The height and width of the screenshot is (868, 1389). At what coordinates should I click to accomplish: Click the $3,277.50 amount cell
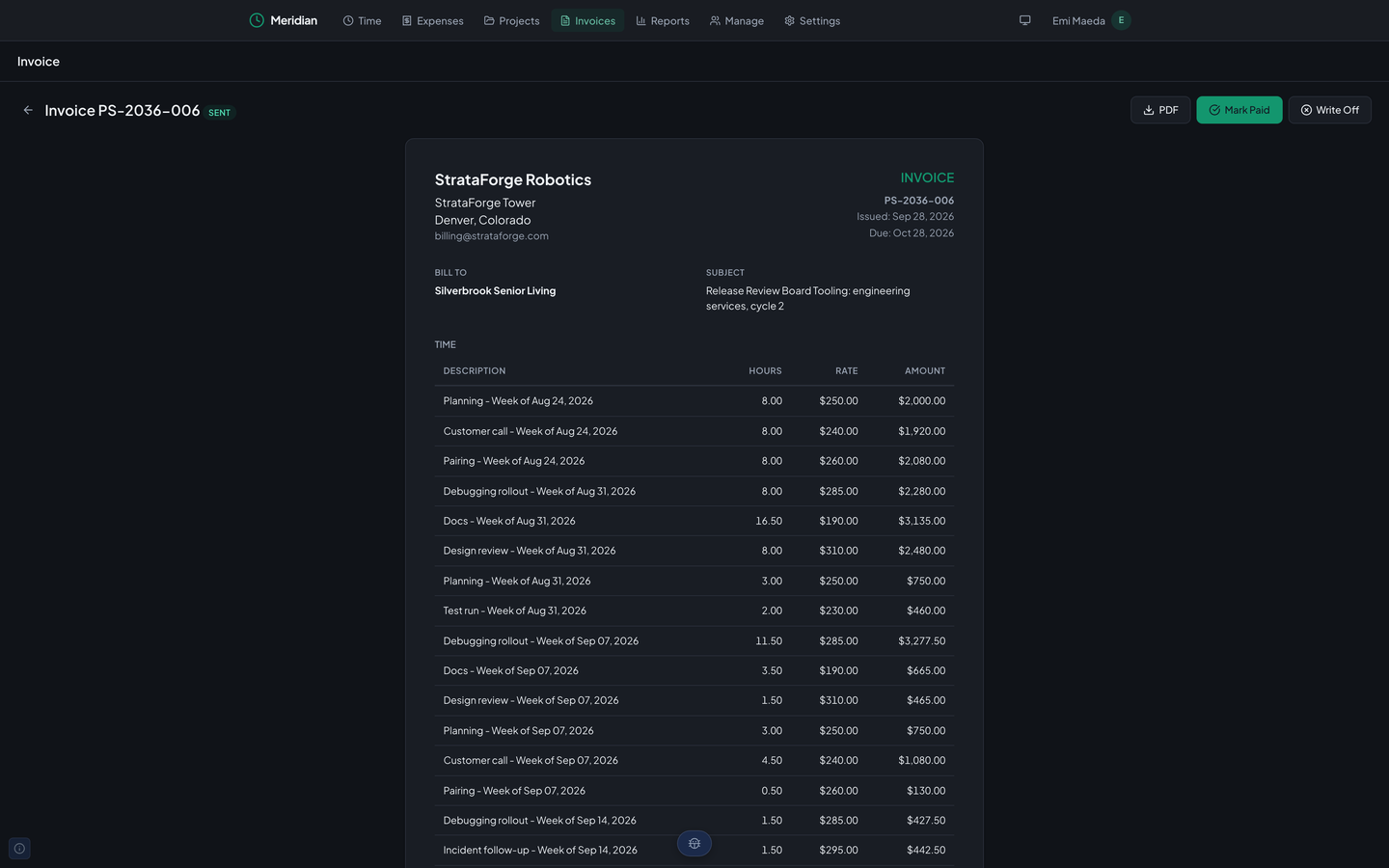click(x=921, y=640)
